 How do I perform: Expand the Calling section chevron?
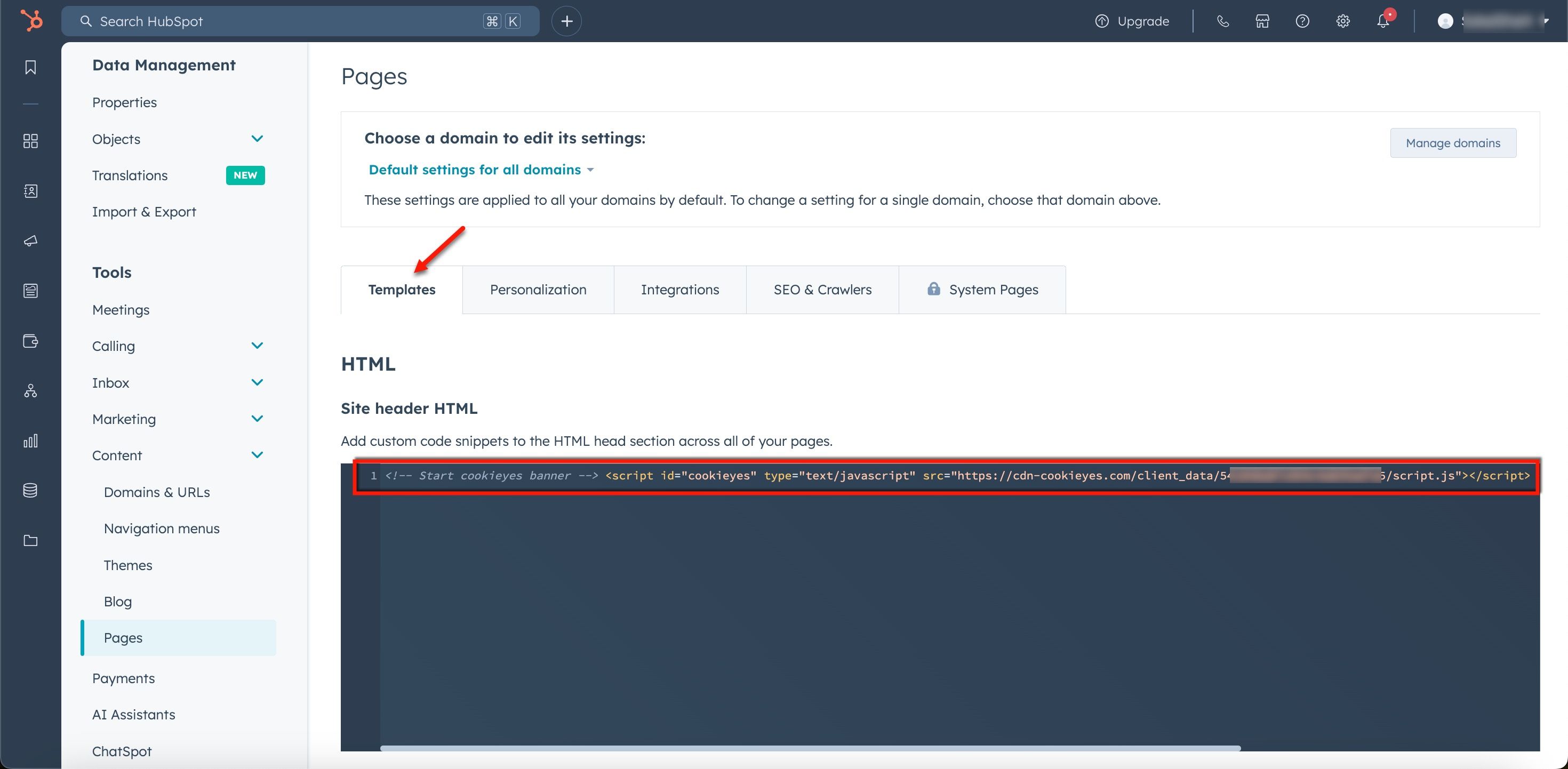(258, 346)
